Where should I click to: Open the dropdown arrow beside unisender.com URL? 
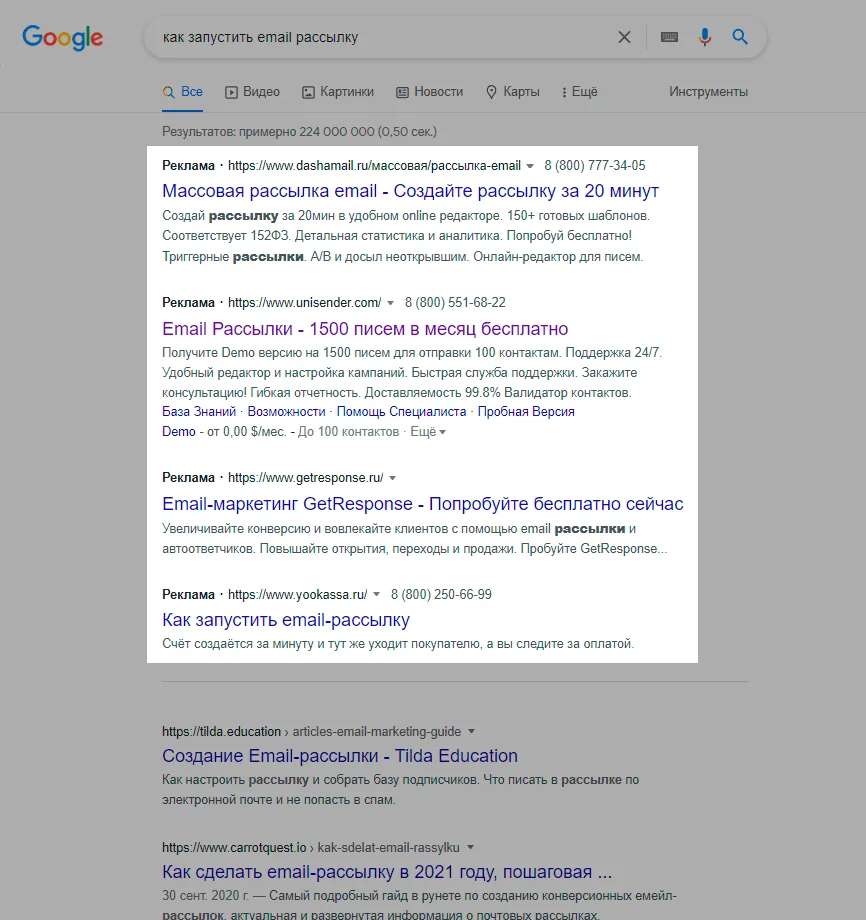click(390, 303)
